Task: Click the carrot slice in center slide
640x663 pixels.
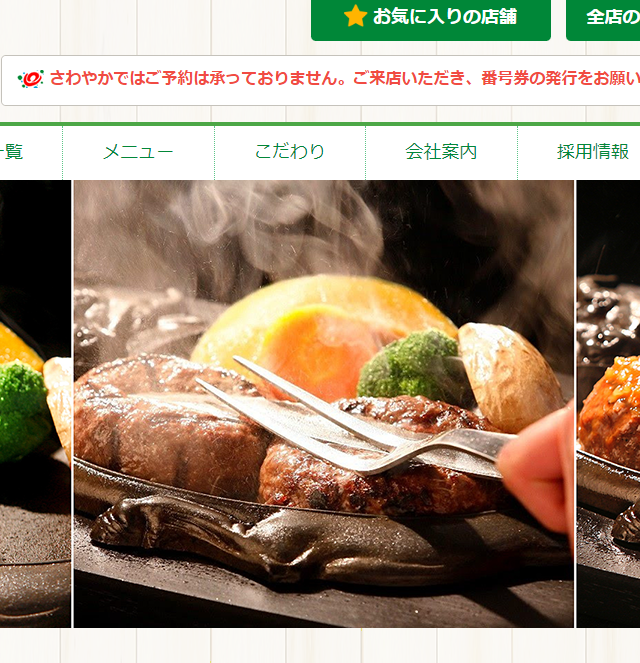Action: [321, 351]
